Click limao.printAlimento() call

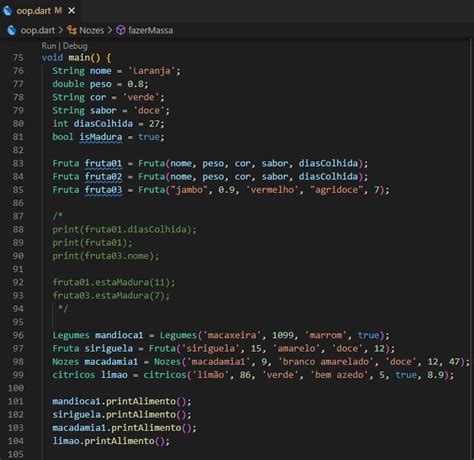[x=111, y=441]
